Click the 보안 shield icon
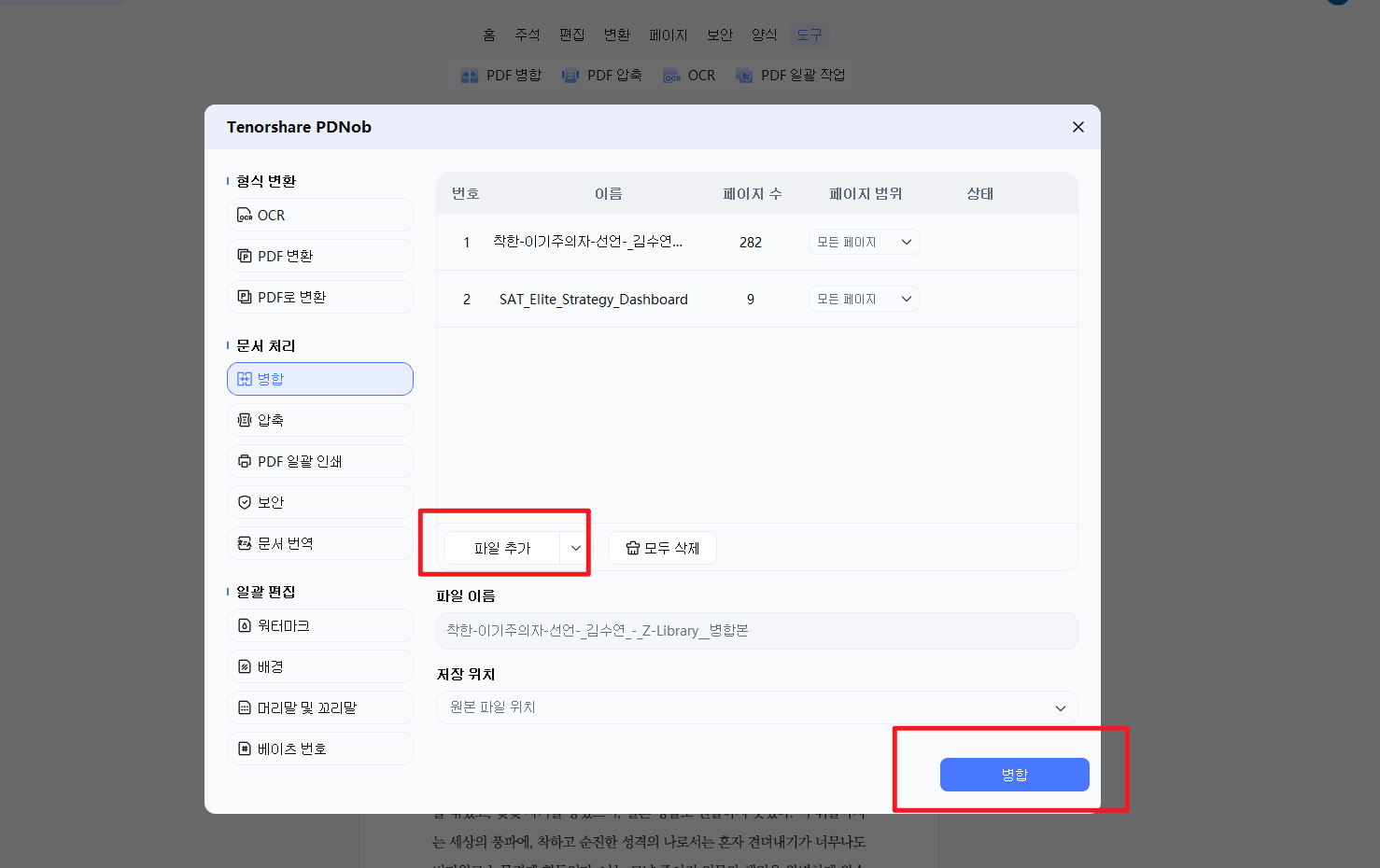This screenshot has height=868, width=1380. (x=245, y=502)
